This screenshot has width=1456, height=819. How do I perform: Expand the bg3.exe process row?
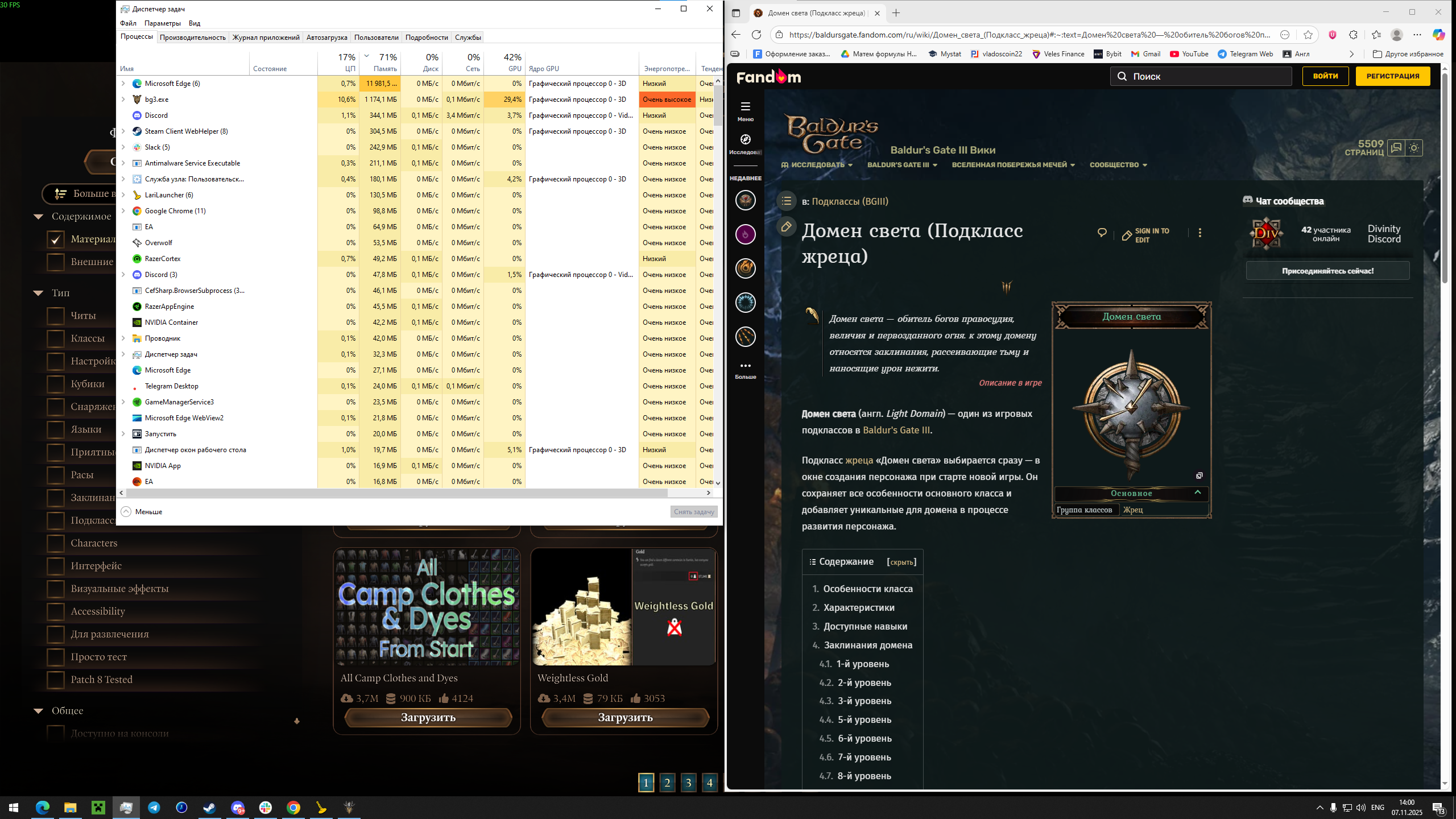(x=123, y=100)
